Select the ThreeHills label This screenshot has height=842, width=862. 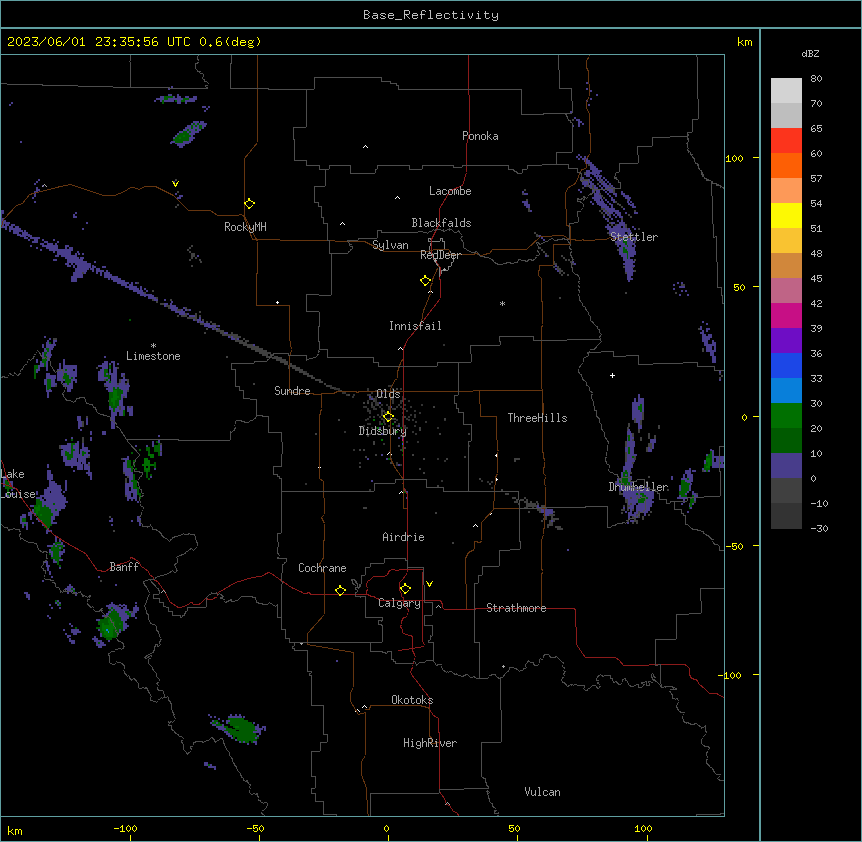pos(537,418)
